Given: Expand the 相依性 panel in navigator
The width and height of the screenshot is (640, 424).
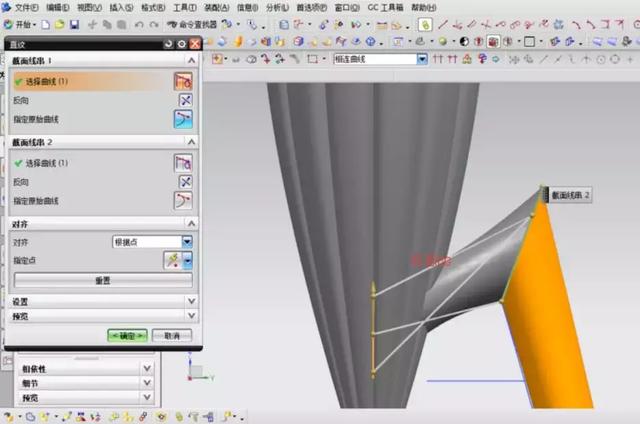Looking at the screenshot, I should tap(147, 368).
